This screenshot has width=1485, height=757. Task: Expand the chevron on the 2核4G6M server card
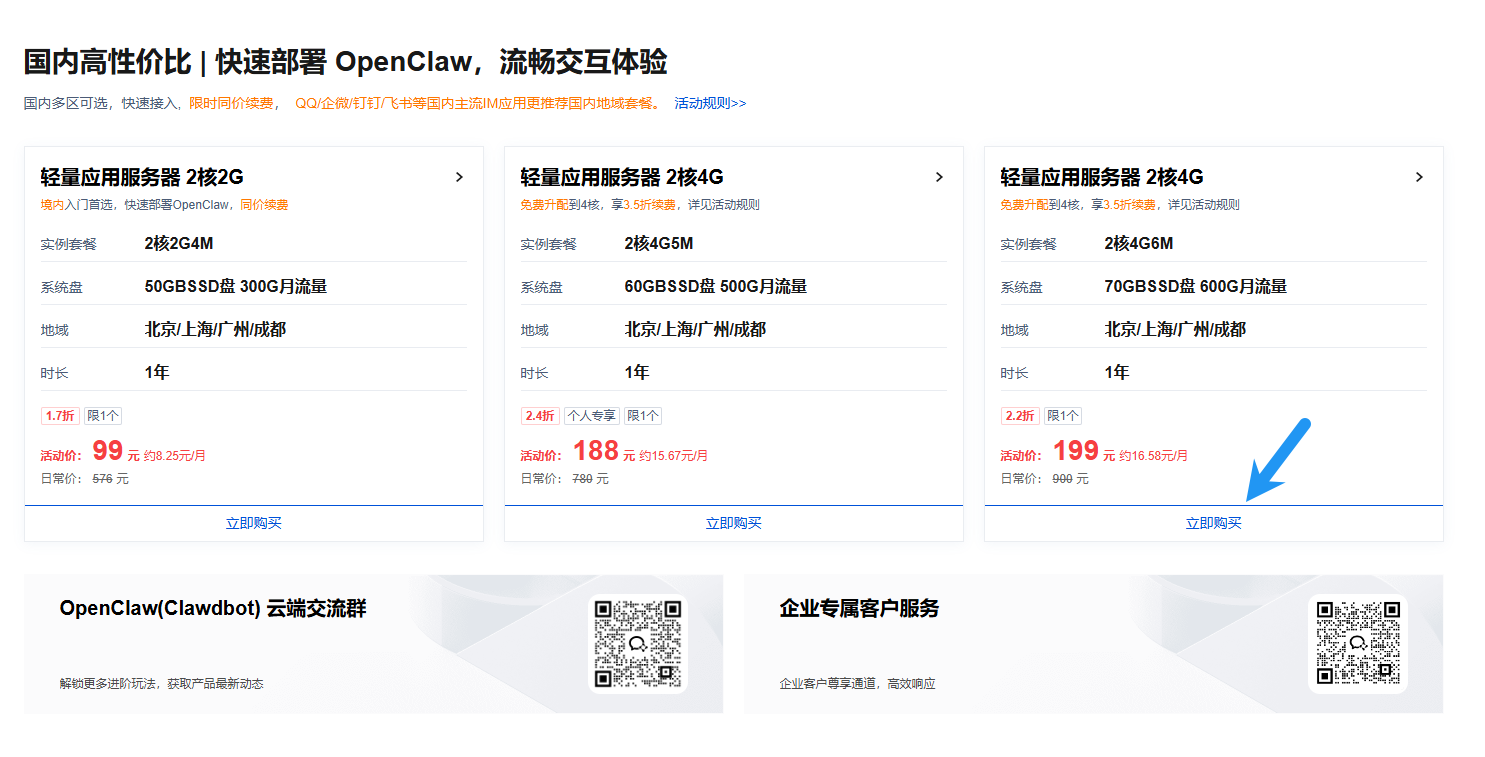[1419, 177]
